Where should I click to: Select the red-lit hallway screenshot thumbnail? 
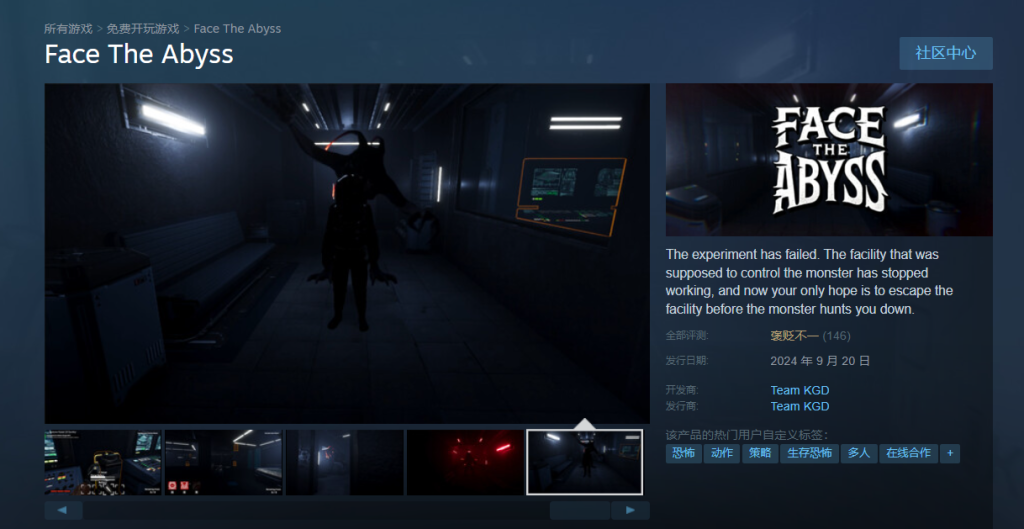point(465,462)
